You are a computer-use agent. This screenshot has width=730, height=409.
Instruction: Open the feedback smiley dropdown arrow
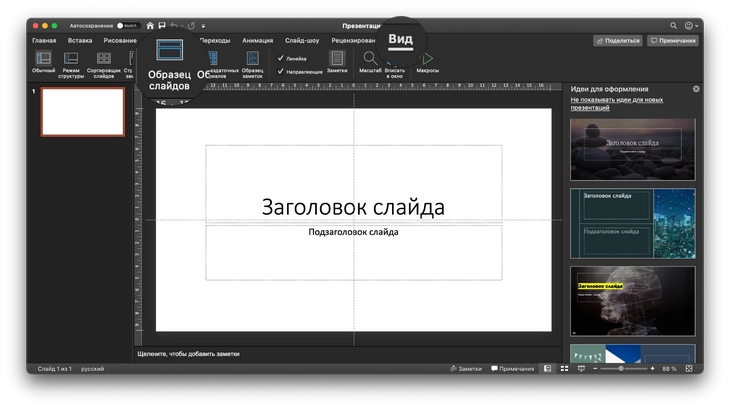[697, 26]
